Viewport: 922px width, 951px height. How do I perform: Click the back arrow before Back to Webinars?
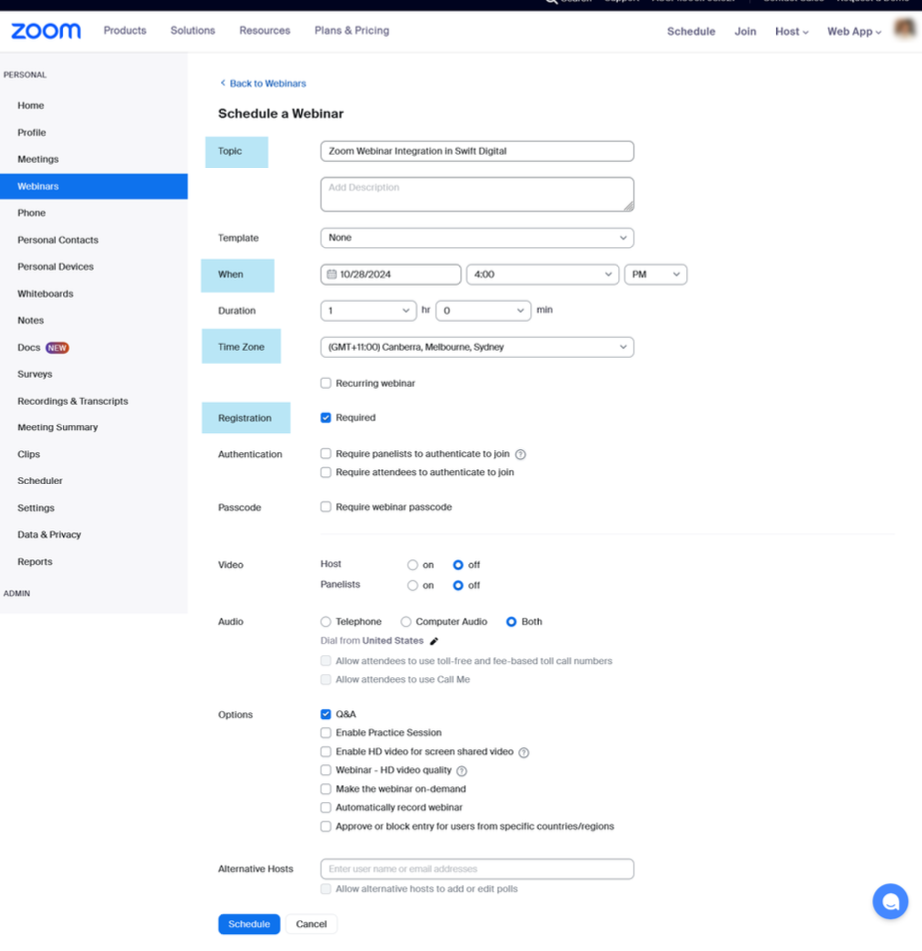click(x=223, y=83)
